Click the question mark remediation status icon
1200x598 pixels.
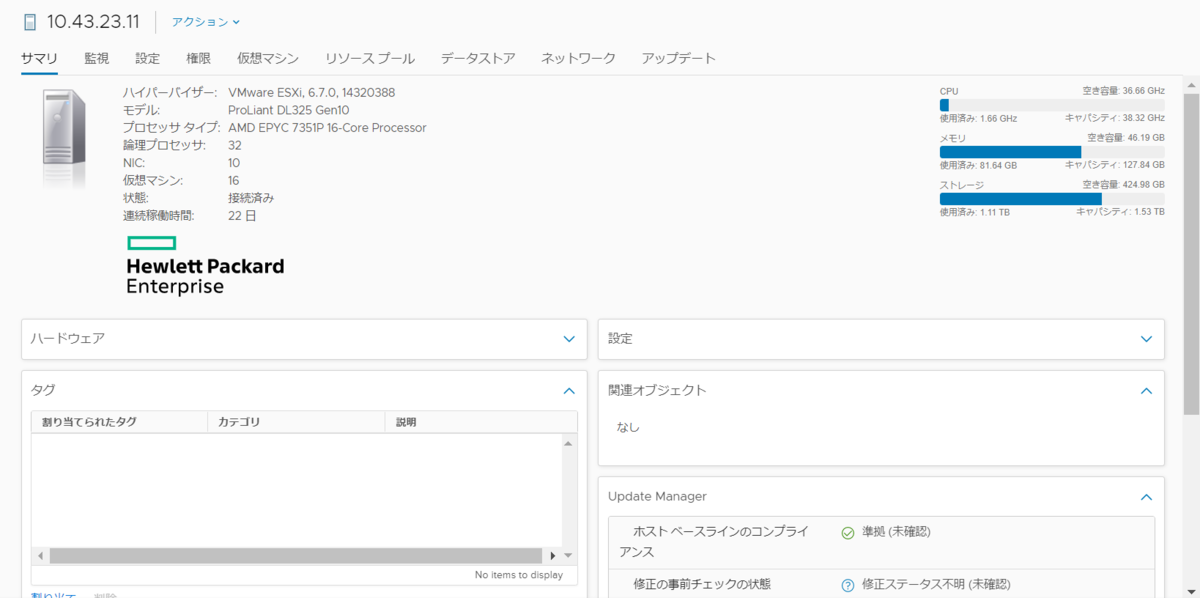[847, 585]
